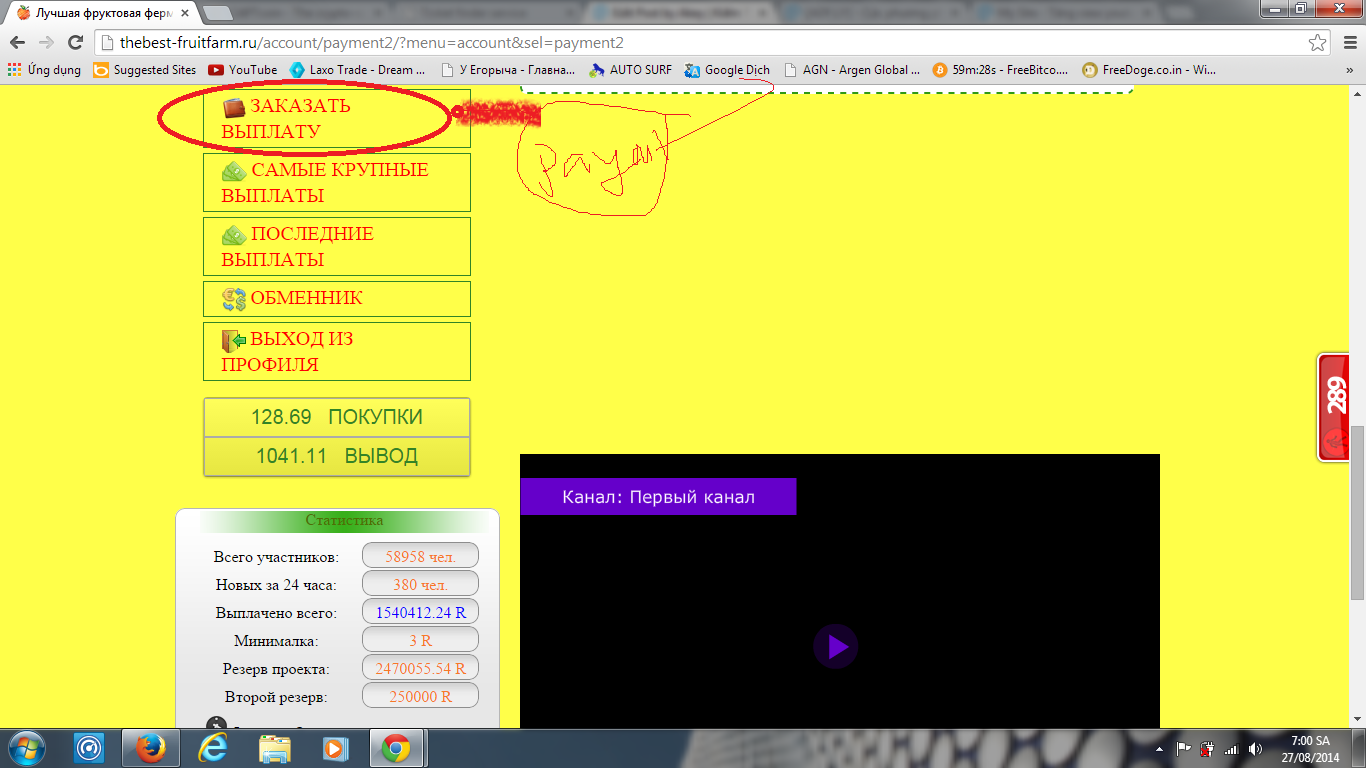Viewport: 1366px width, 768px height.
Task: Click the money icon beside ПОСЛЕДНИЕ ВЫПЛАТЫ
Action: (x=234, y=235)
